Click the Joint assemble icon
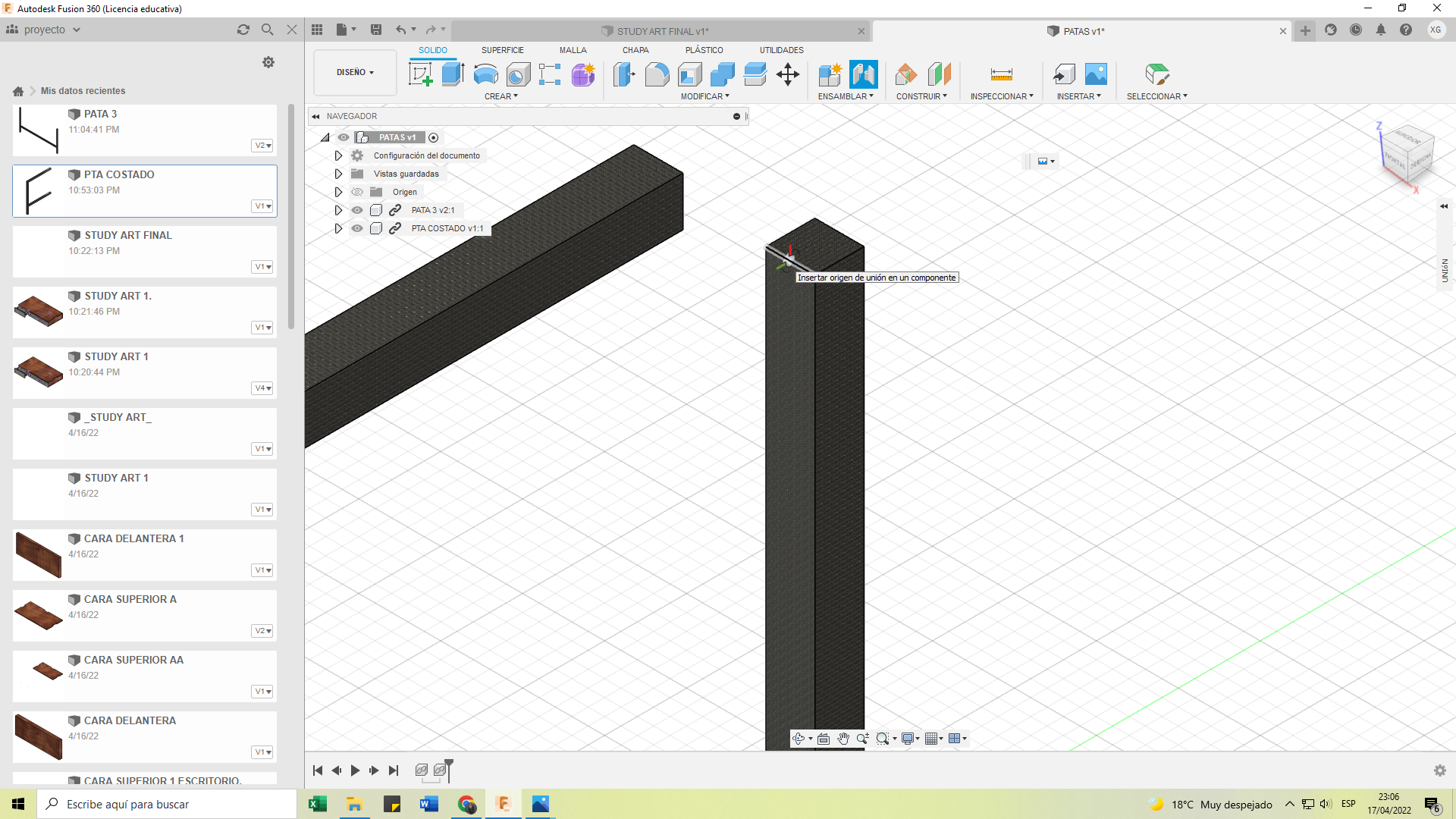This screenshot has height=819, width=1456. [863, 74]
